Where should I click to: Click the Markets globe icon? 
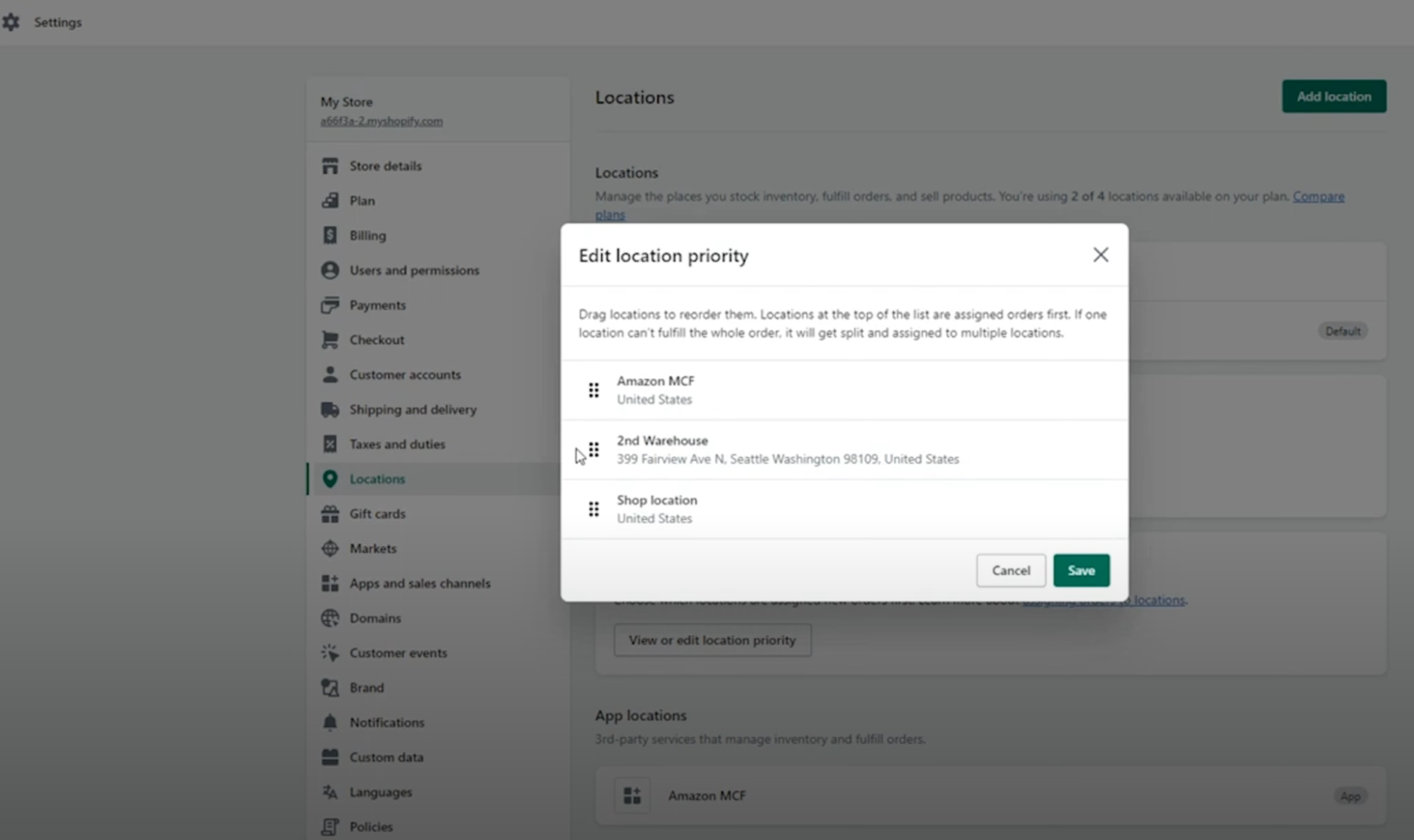pos(330,548)
